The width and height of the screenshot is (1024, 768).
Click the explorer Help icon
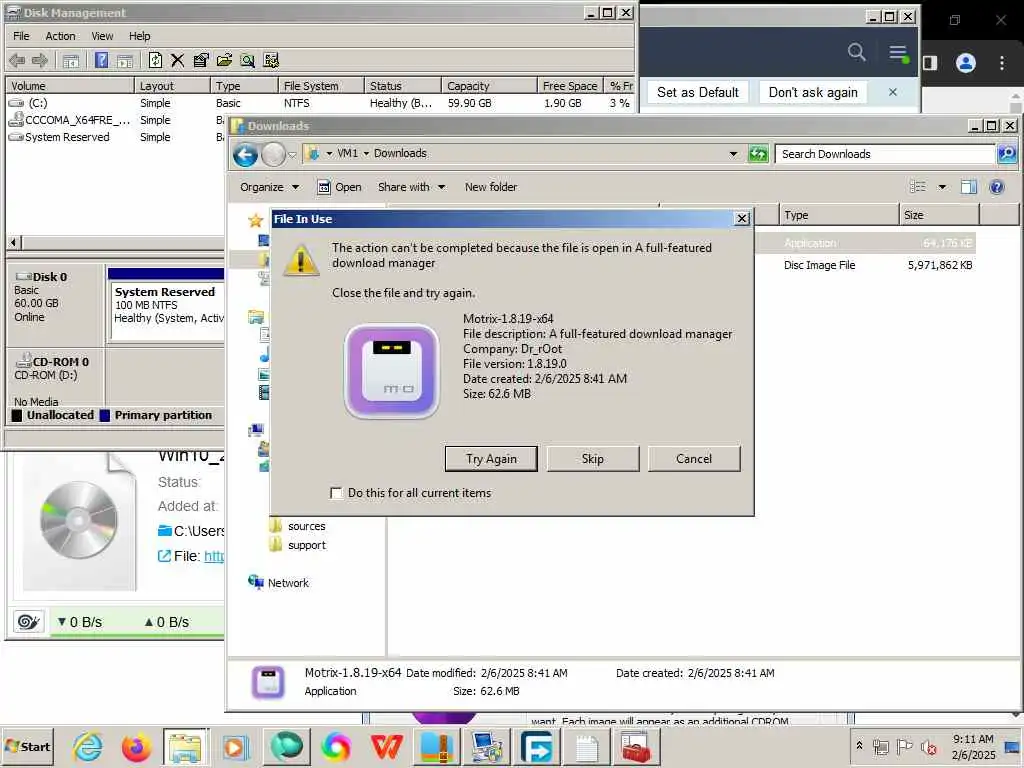[997, 187]
